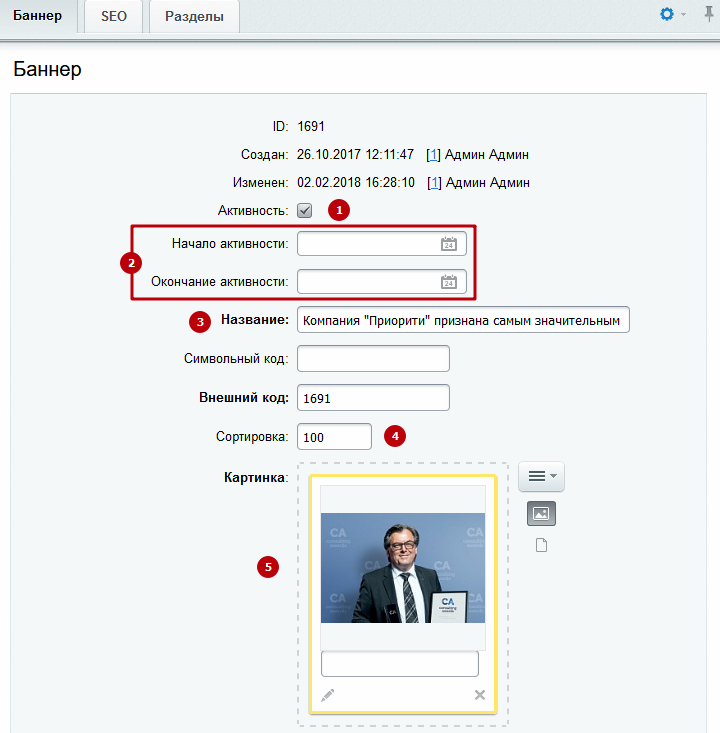The width and height of the screenshot is (720, 733).
Task: Open user link [1] in Изменен row
Action: pos(434,183)
